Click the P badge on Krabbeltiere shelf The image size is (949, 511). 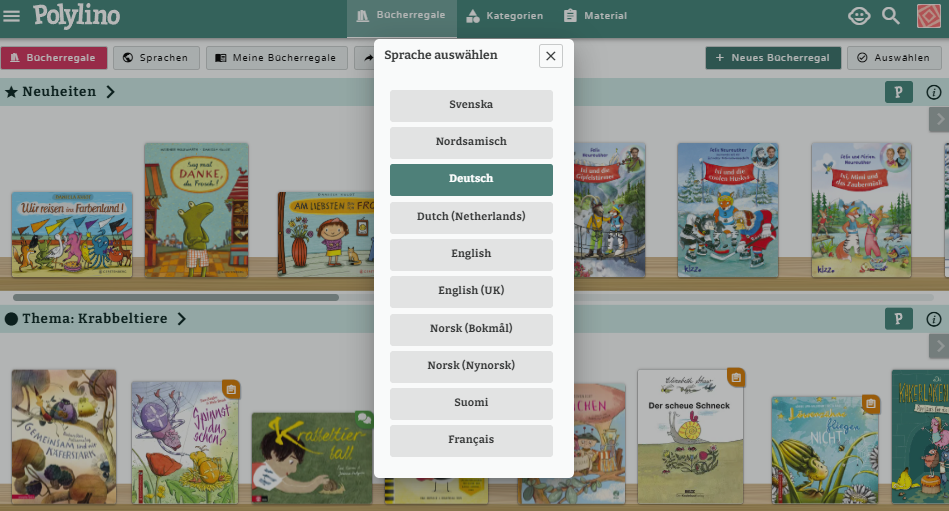898,319
